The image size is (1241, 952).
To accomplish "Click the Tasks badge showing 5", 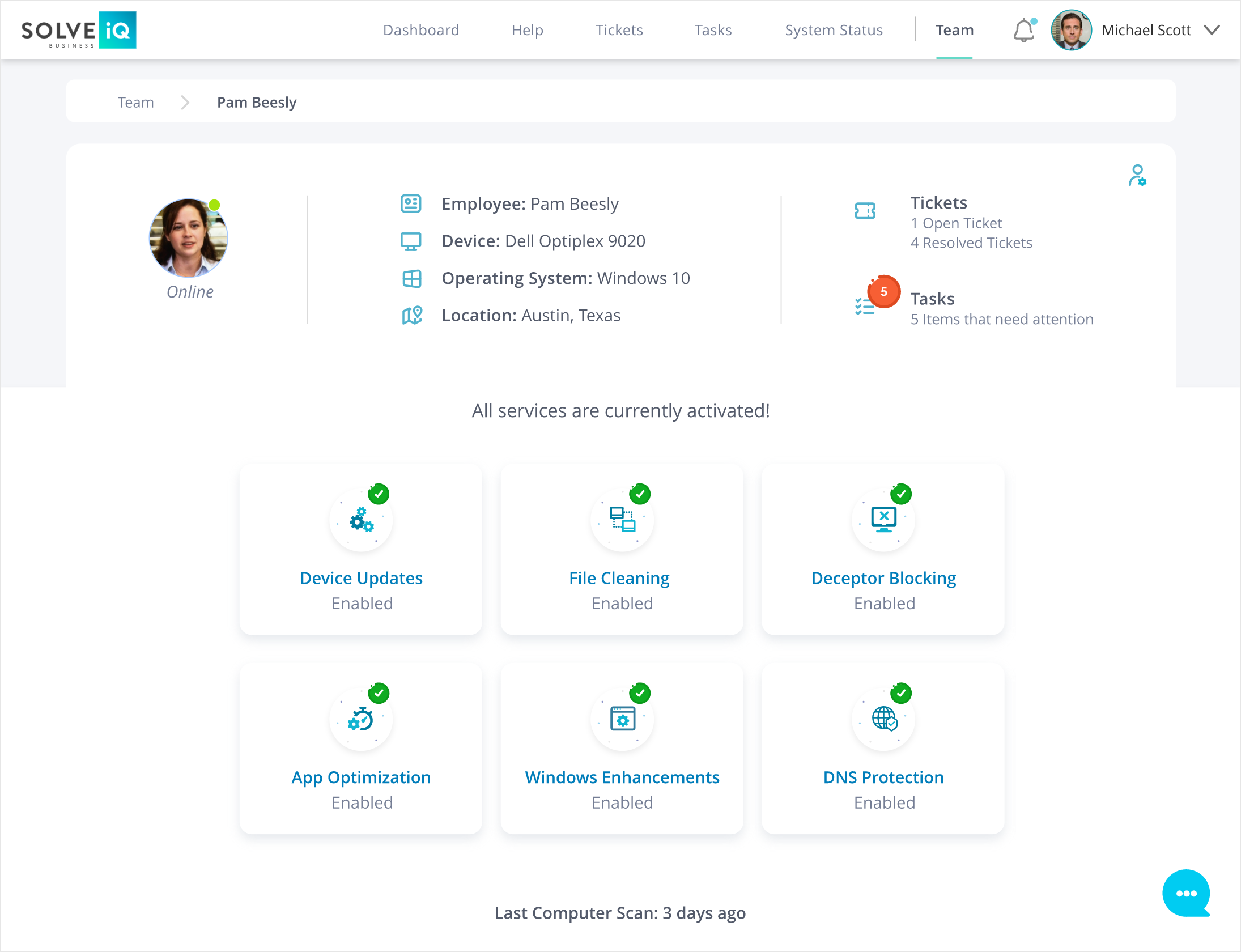I will (883, 292).
